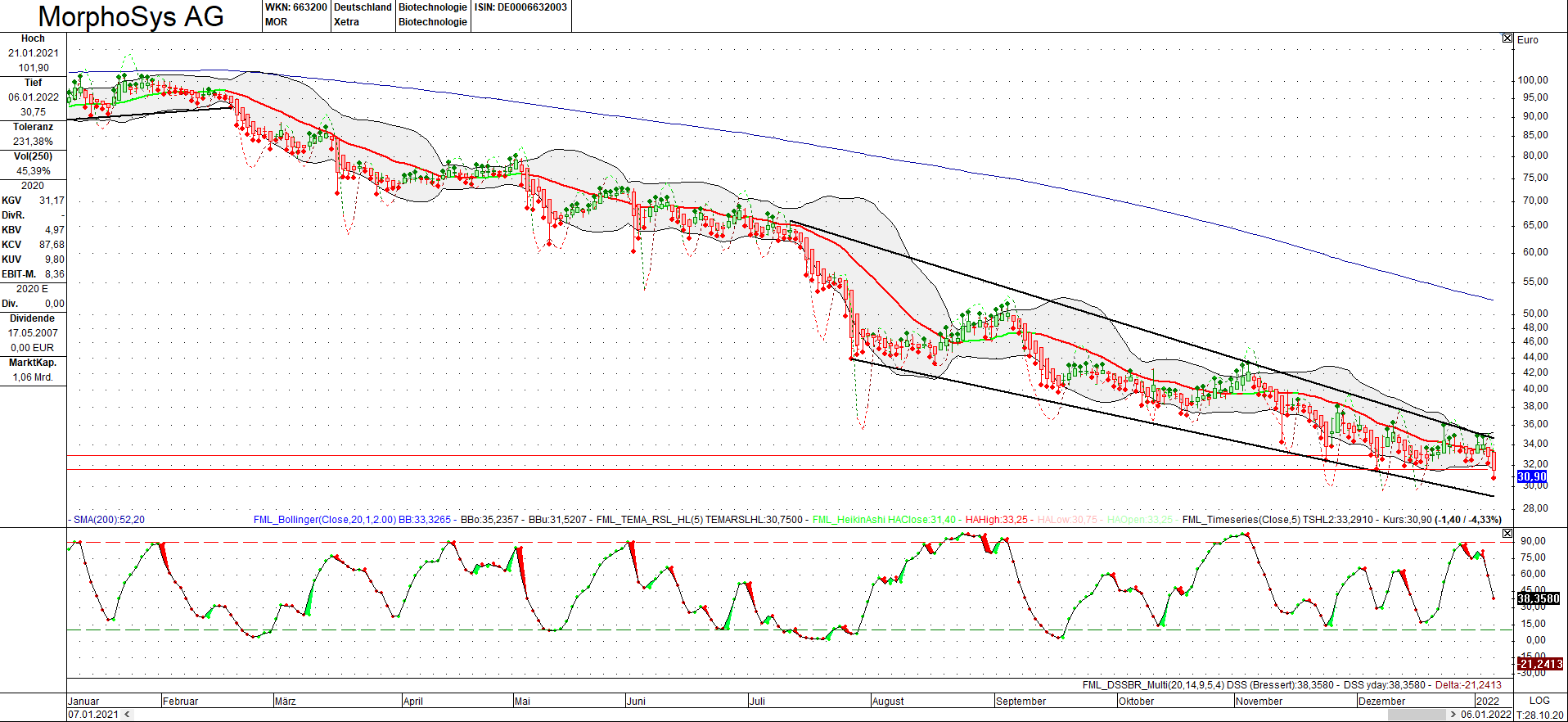Click the MorphoSys AG chart title

(131, 16)
